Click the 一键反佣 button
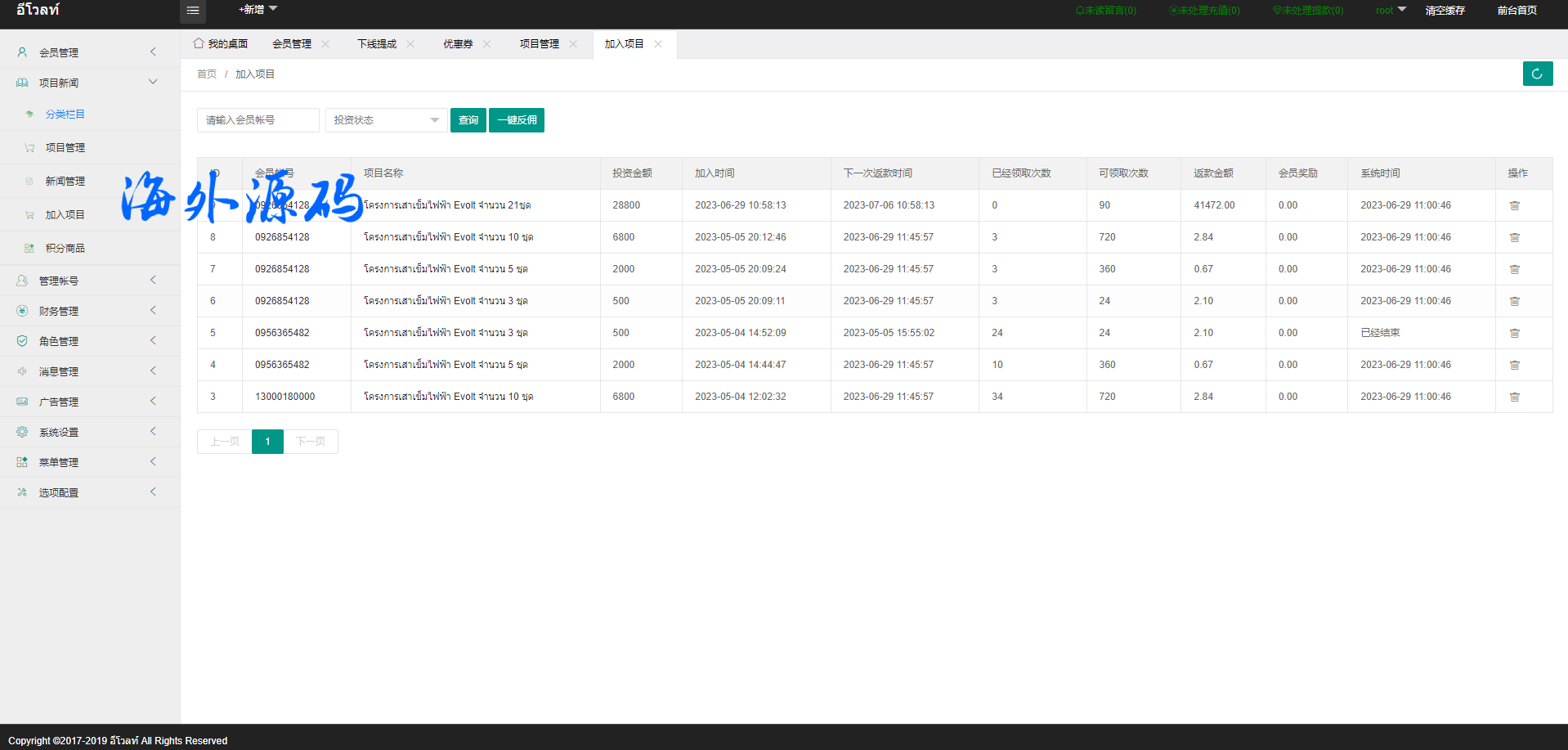 pos(517,120)
